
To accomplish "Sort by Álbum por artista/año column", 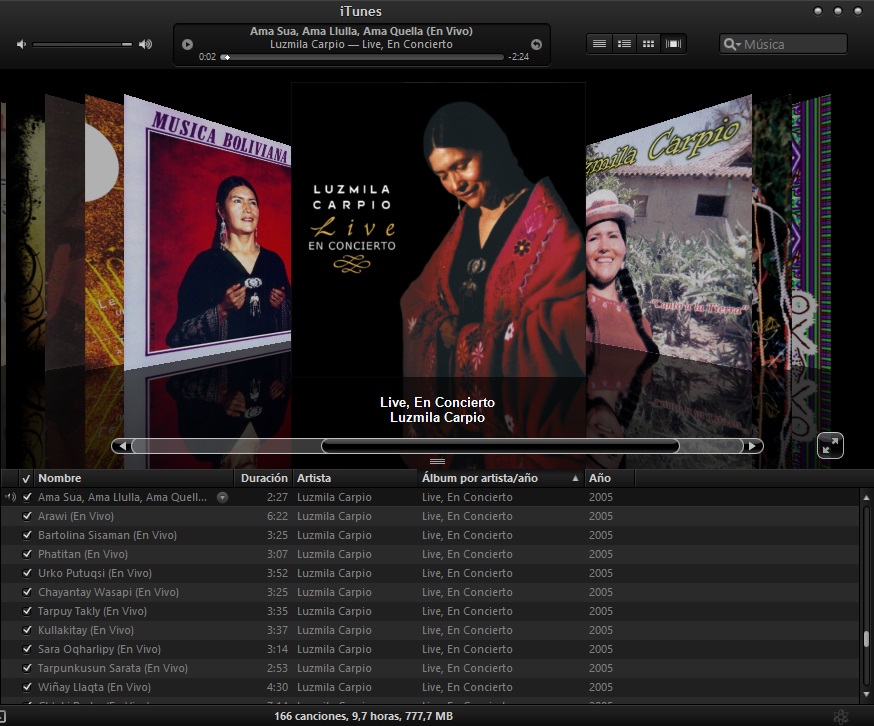I will [501, 478].
